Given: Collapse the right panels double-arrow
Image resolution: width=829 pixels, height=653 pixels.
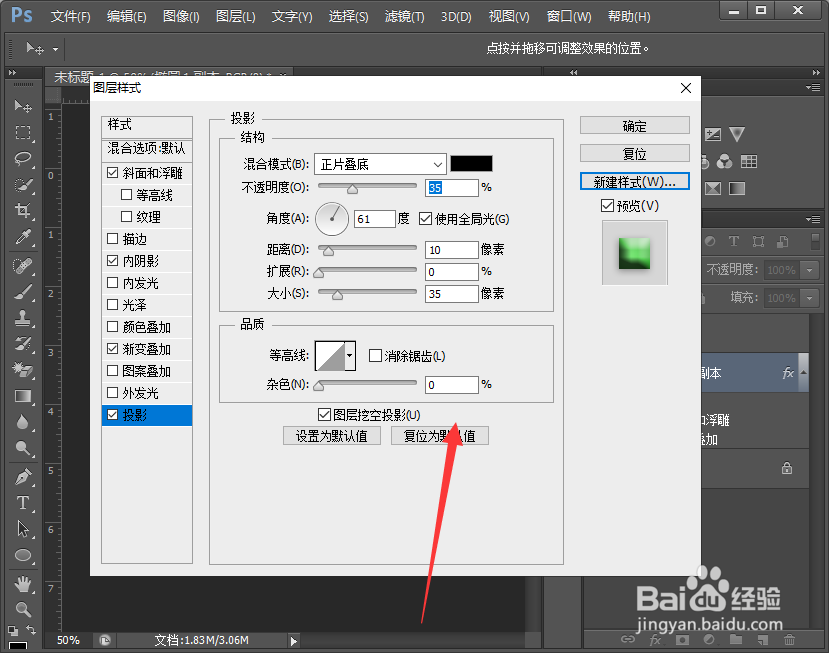Looking at the screenshot, I should 816,72.
